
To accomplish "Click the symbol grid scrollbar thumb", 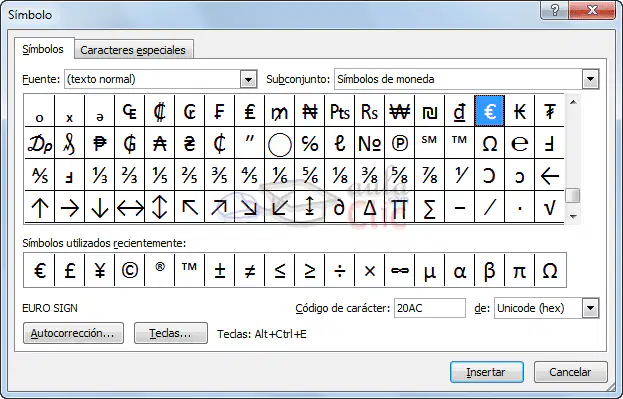I will coord(573,196).
